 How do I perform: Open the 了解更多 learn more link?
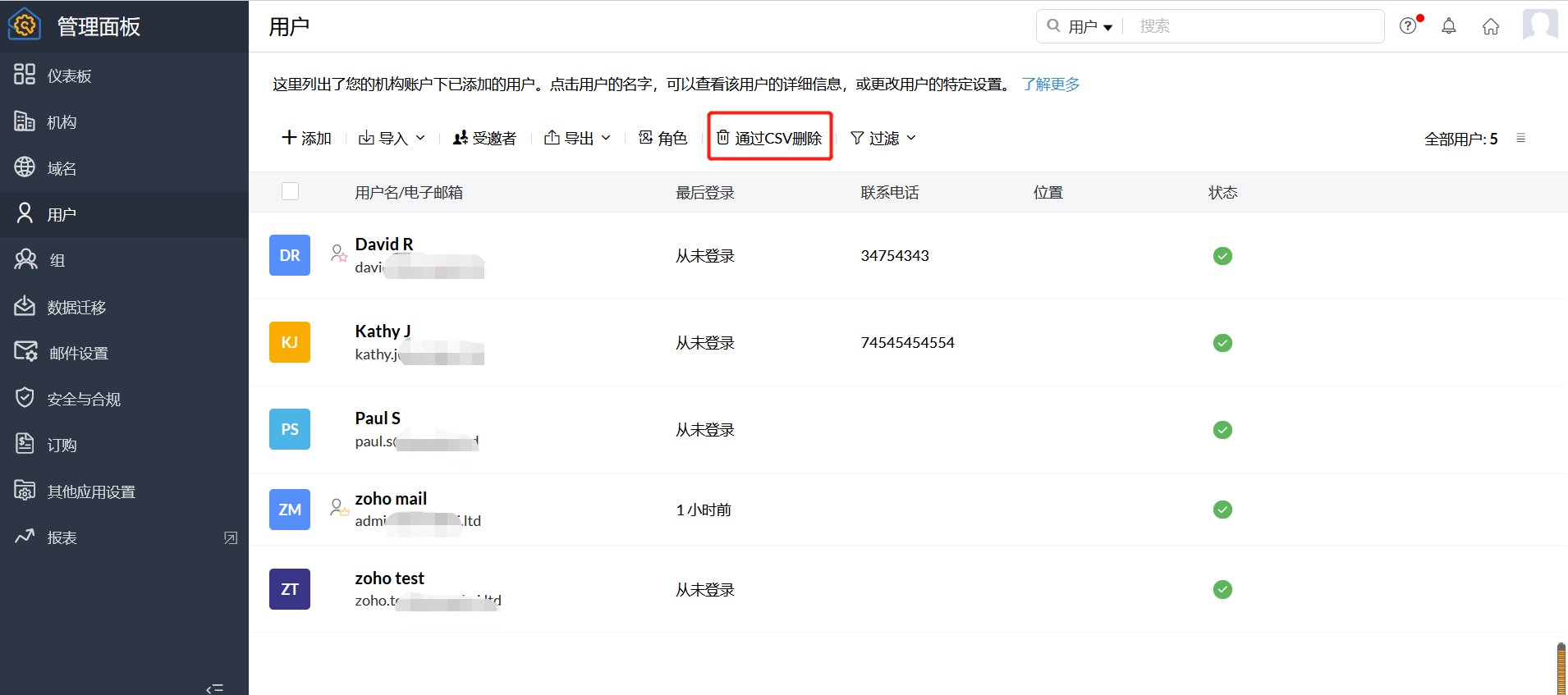point(1051,85)
